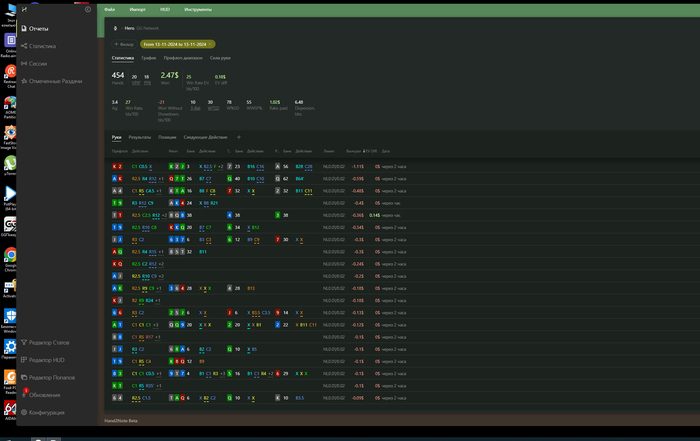Open uTorrent desktop shortcut
This screenshot has height=441, width=700.
(10, 166)
